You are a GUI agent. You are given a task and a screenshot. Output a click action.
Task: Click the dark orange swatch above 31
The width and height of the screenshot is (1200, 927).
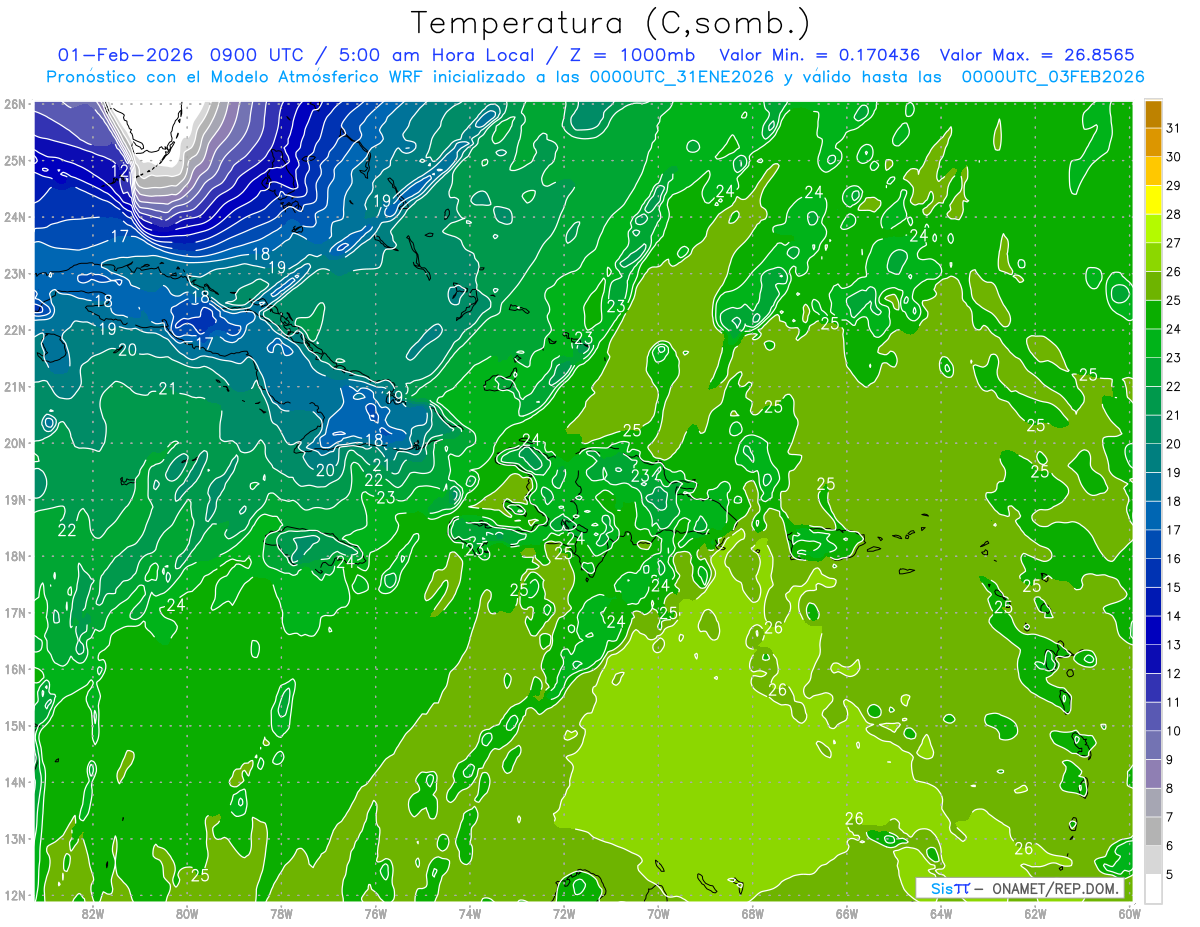(1153, 114)
